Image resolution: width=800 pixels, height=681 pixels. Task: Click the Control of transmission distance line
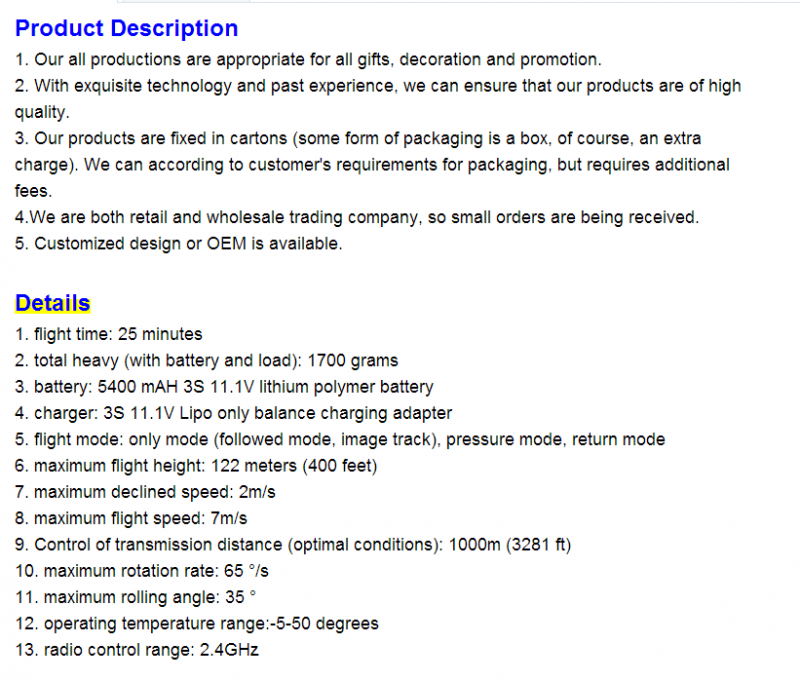coord(293,545)
